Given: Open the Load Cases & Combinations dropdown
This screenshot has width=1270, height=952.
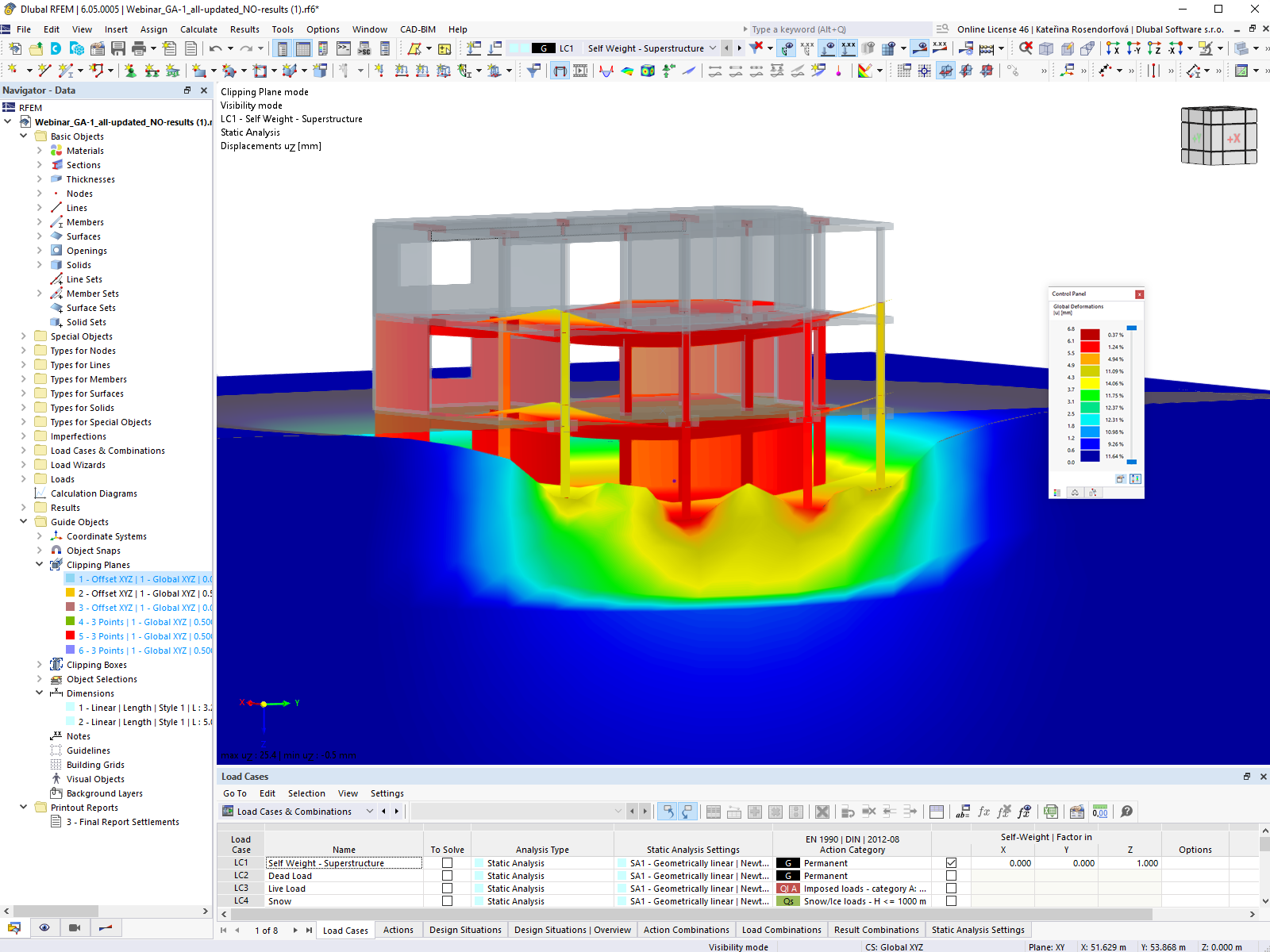Looking at the screenshot, I should (x=370, y=811).
